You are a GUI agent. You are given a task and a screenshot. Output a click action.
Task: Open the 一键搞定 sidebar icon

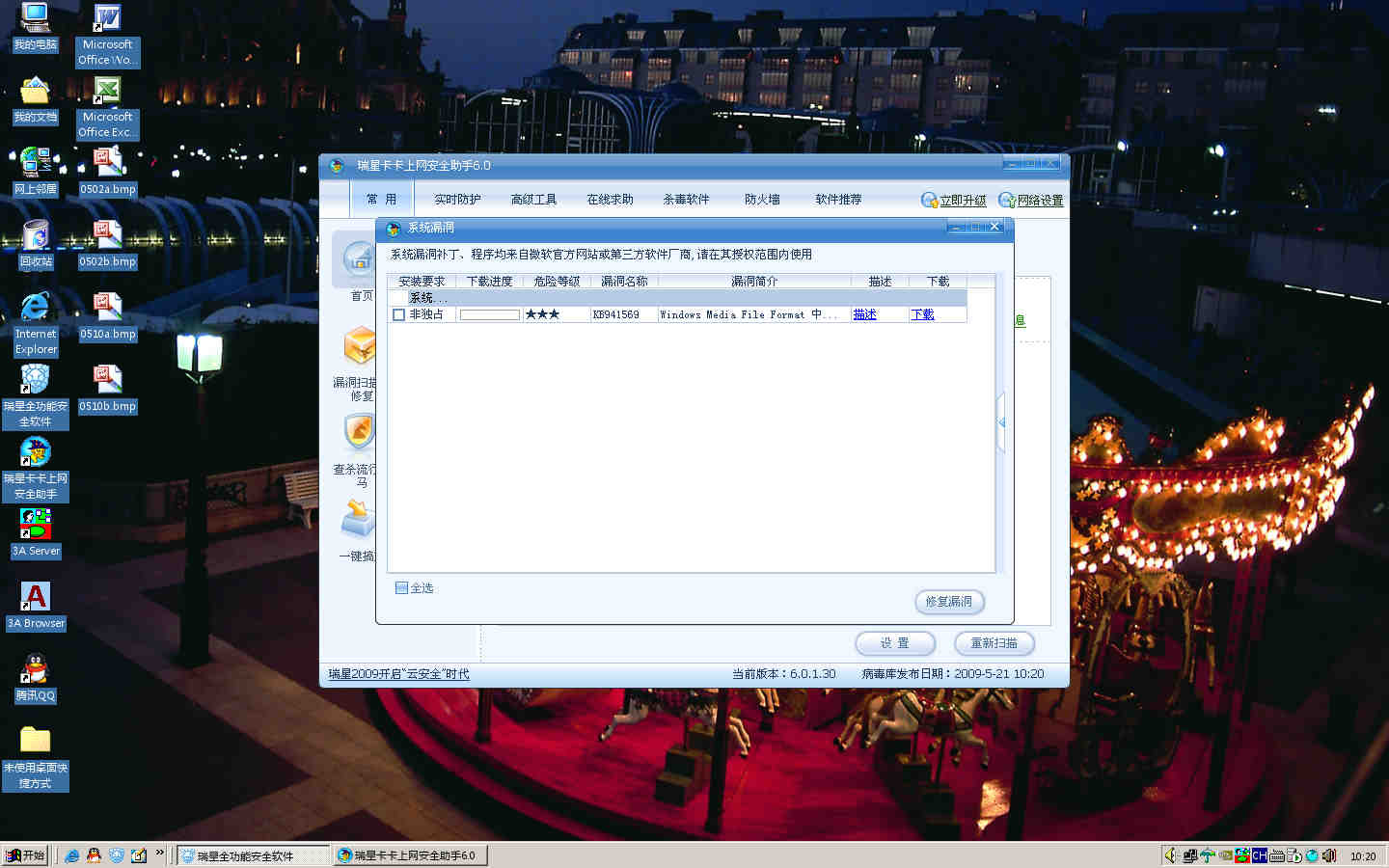[x=359, y=519]
